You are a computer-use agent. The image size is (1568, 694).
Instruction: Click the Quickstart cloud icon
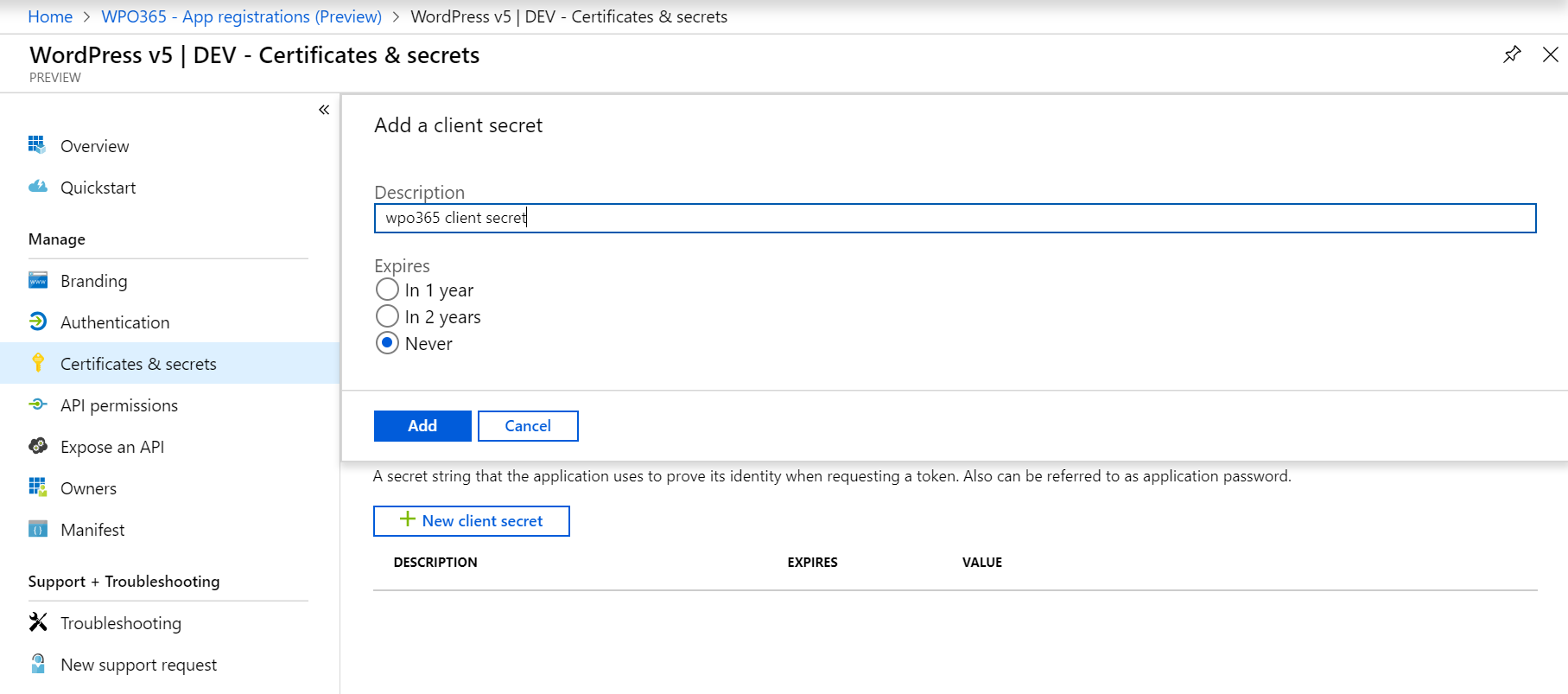tap(38, 186)
